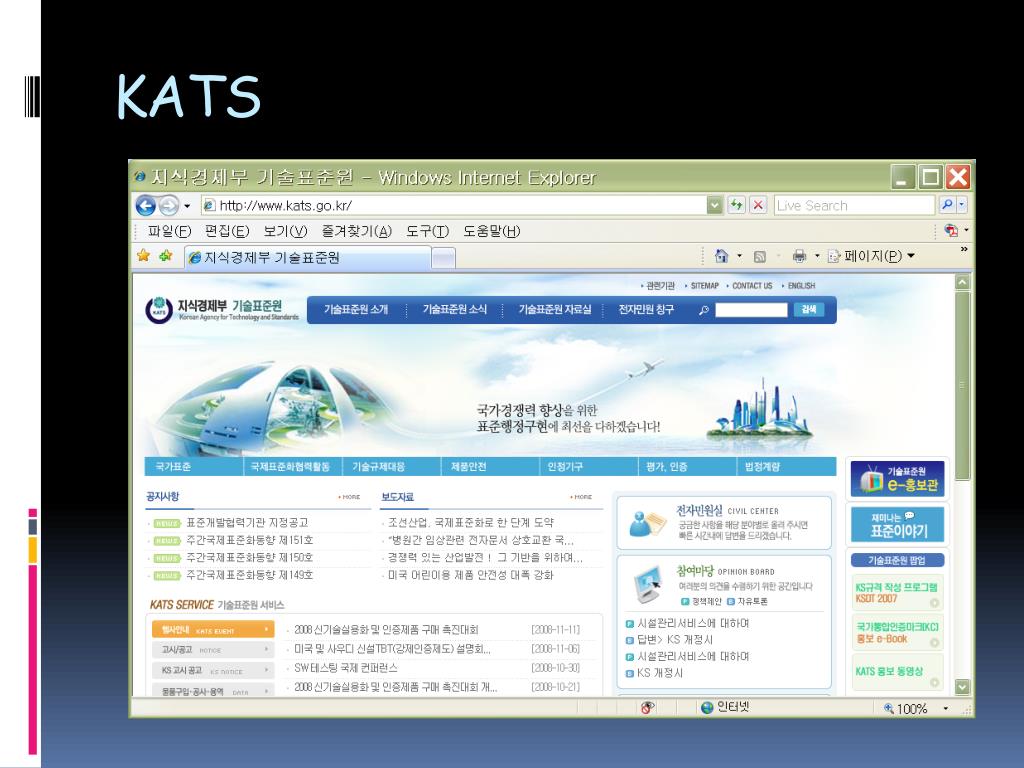Click the toolbar icon right of menu bar
The height and width of the screenshot is (768, 1024).
click(952, 231)
